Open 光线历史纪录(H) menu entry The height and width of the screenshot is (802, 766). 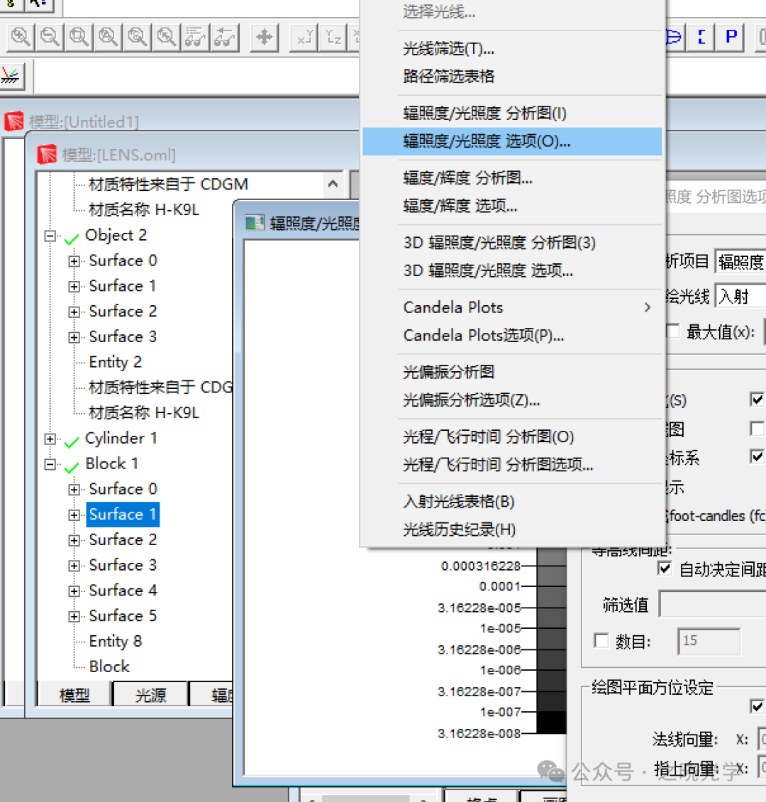click(x=512, y=529)
